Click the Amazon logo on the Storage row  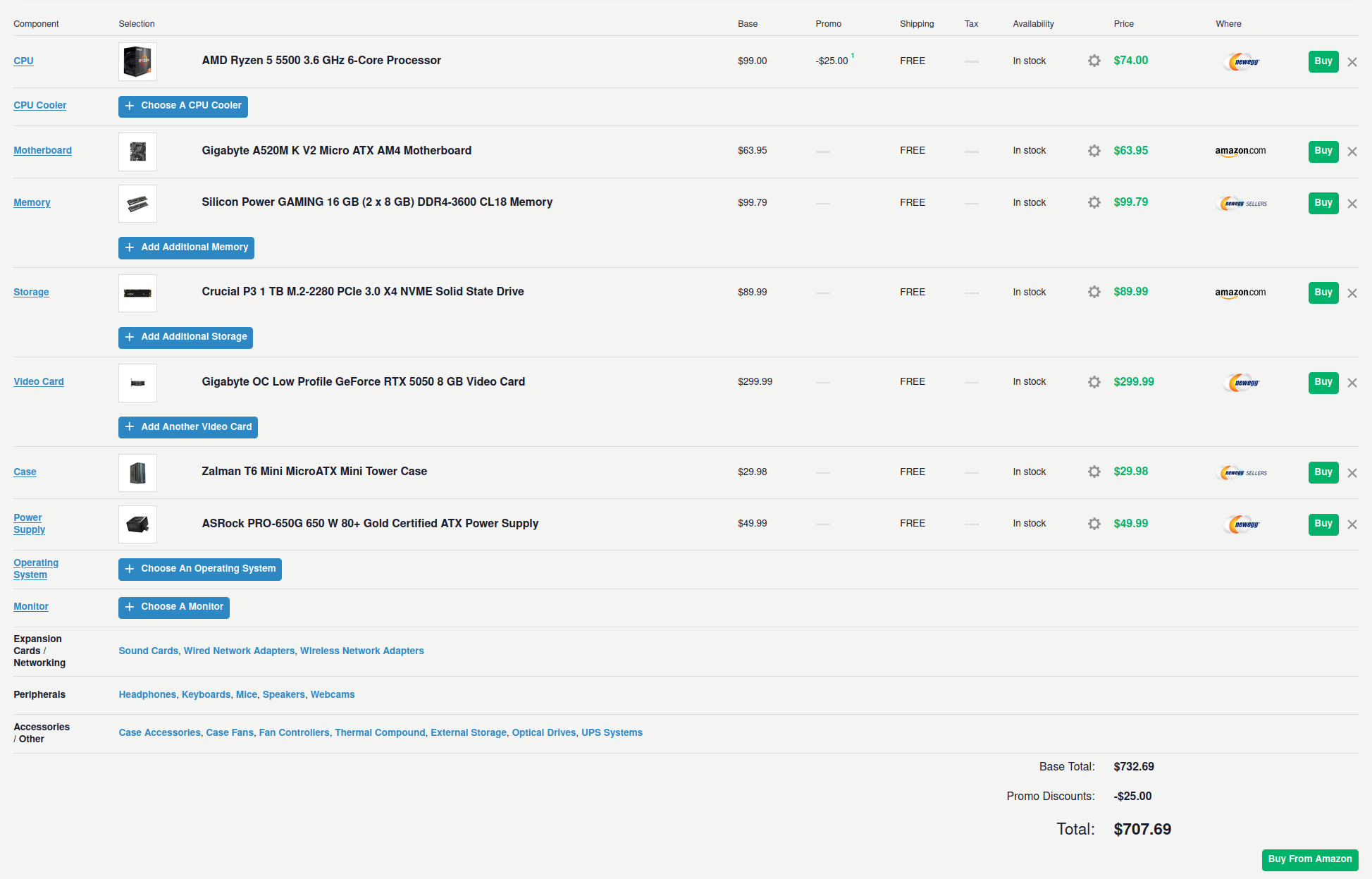pyautogui.click(x=1240, y=293)
